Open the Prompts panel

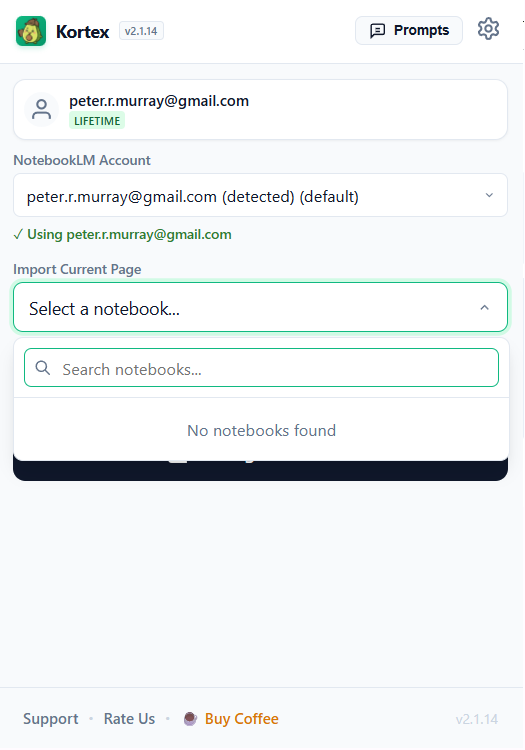click(x=409, y=30)
